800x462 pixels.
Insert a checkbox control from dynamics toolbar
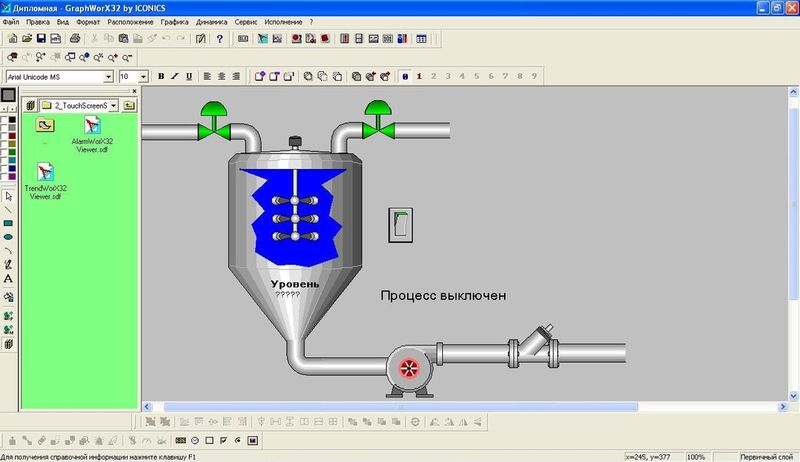pos(223,440)
